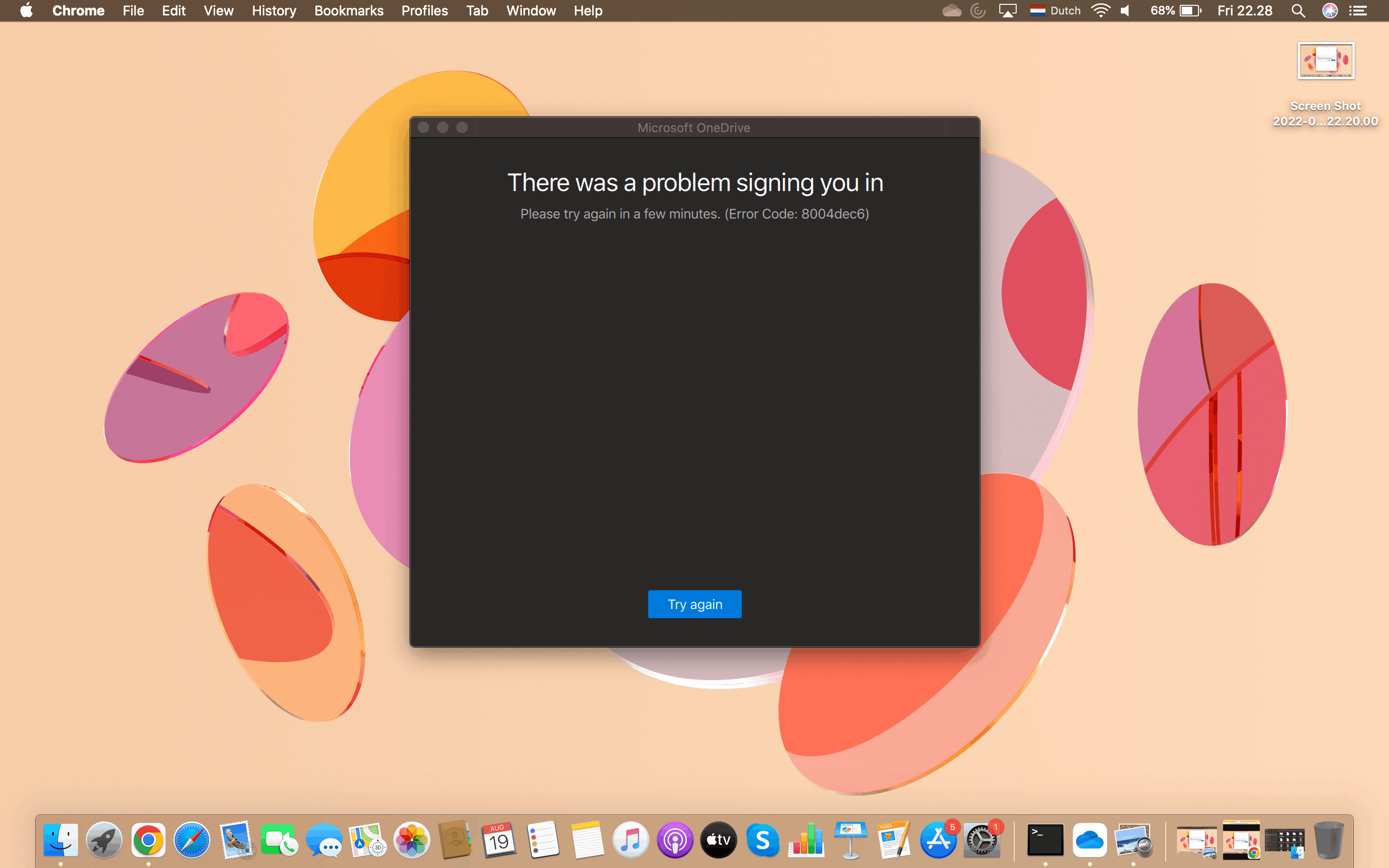The image size is (1389, 868).
Task: Open Chrome browser from dock
Action: (x=147, y=841)
